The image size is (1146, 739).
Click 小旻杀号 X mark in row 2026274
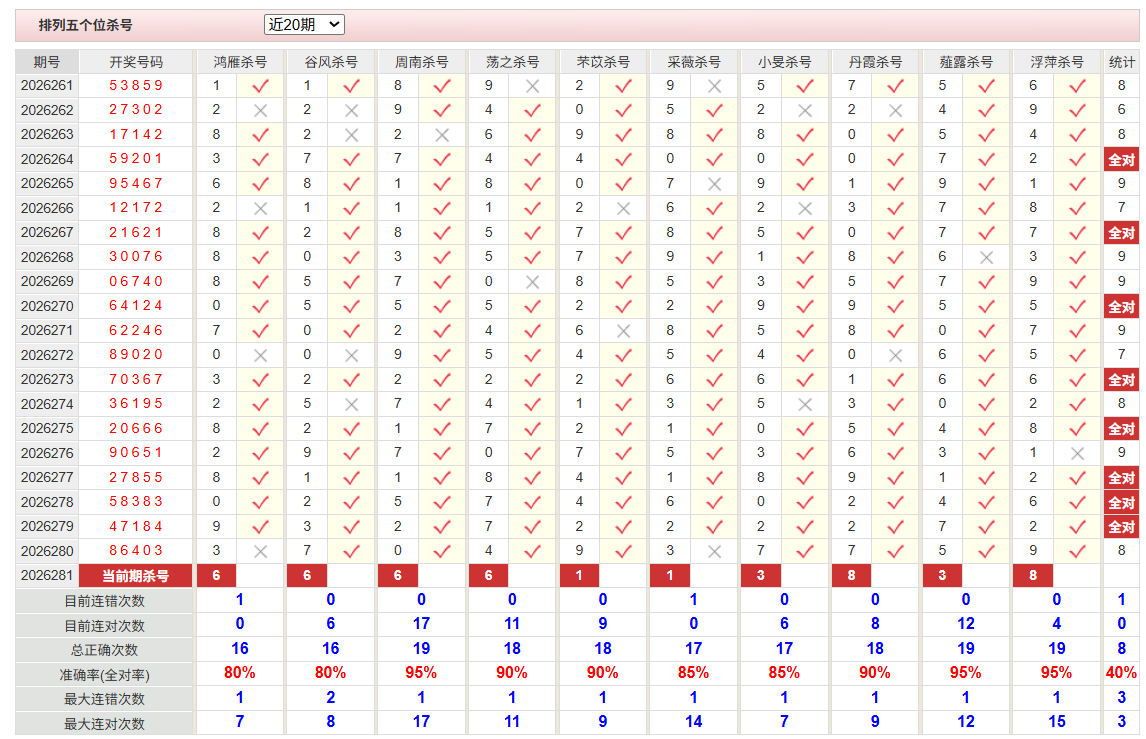pos(805,404)
